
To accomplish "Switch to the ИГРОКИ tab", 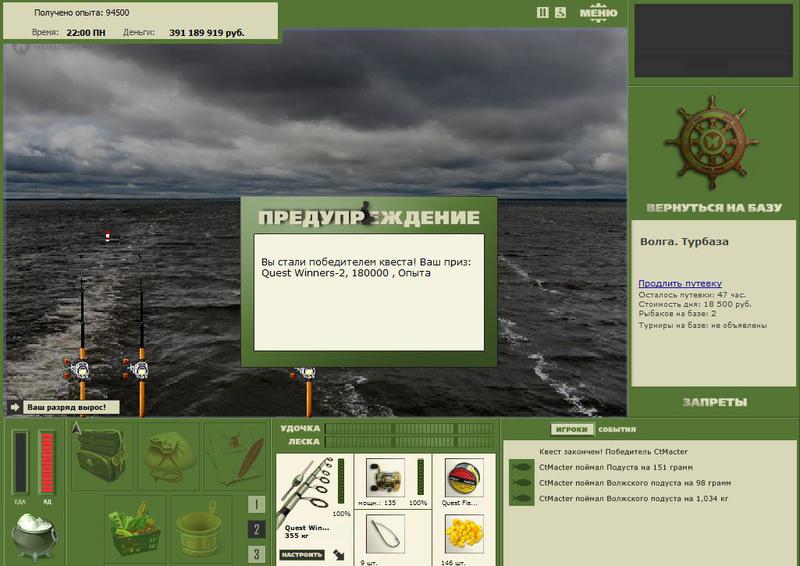I will (x=572, y=429).
